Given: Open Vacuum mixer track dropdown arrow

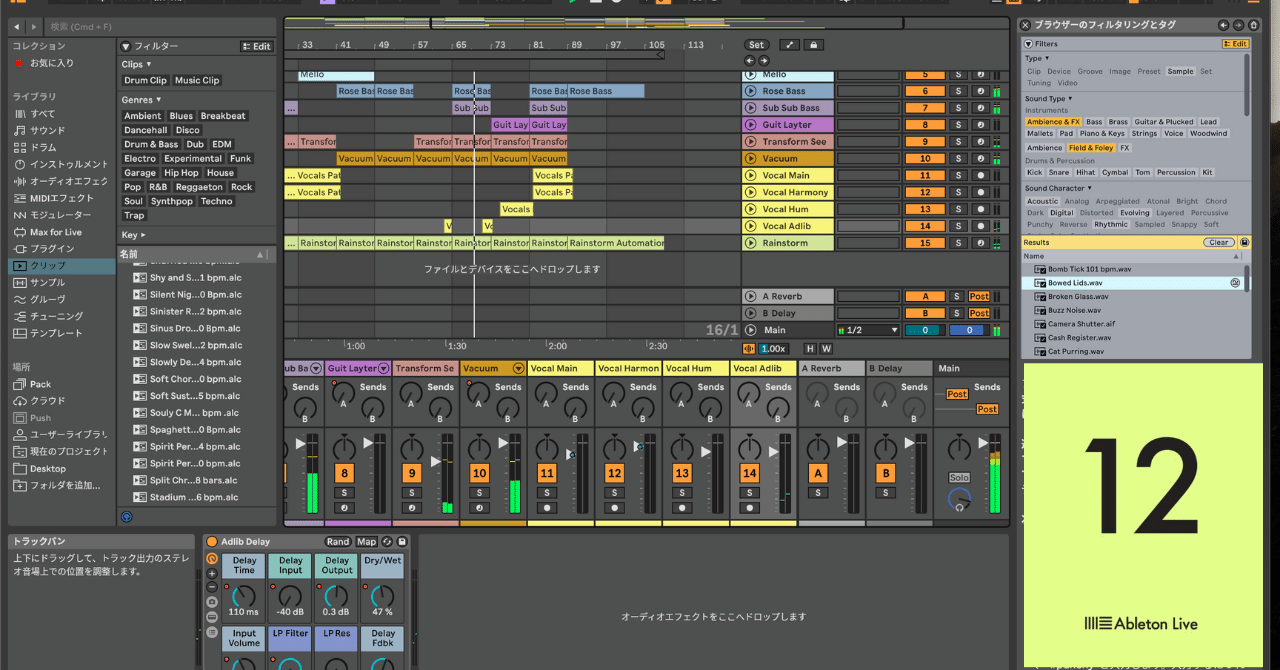Looking at the screenshot, I should [x=518, y=369].
